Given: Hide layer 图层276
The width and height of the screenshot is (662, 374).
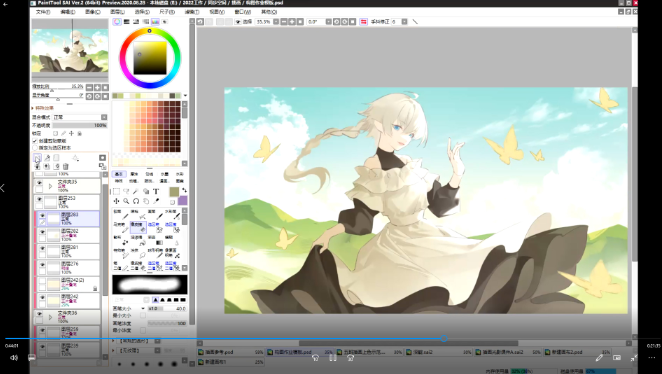Looking at the screenshot, I should coord(42,265).
